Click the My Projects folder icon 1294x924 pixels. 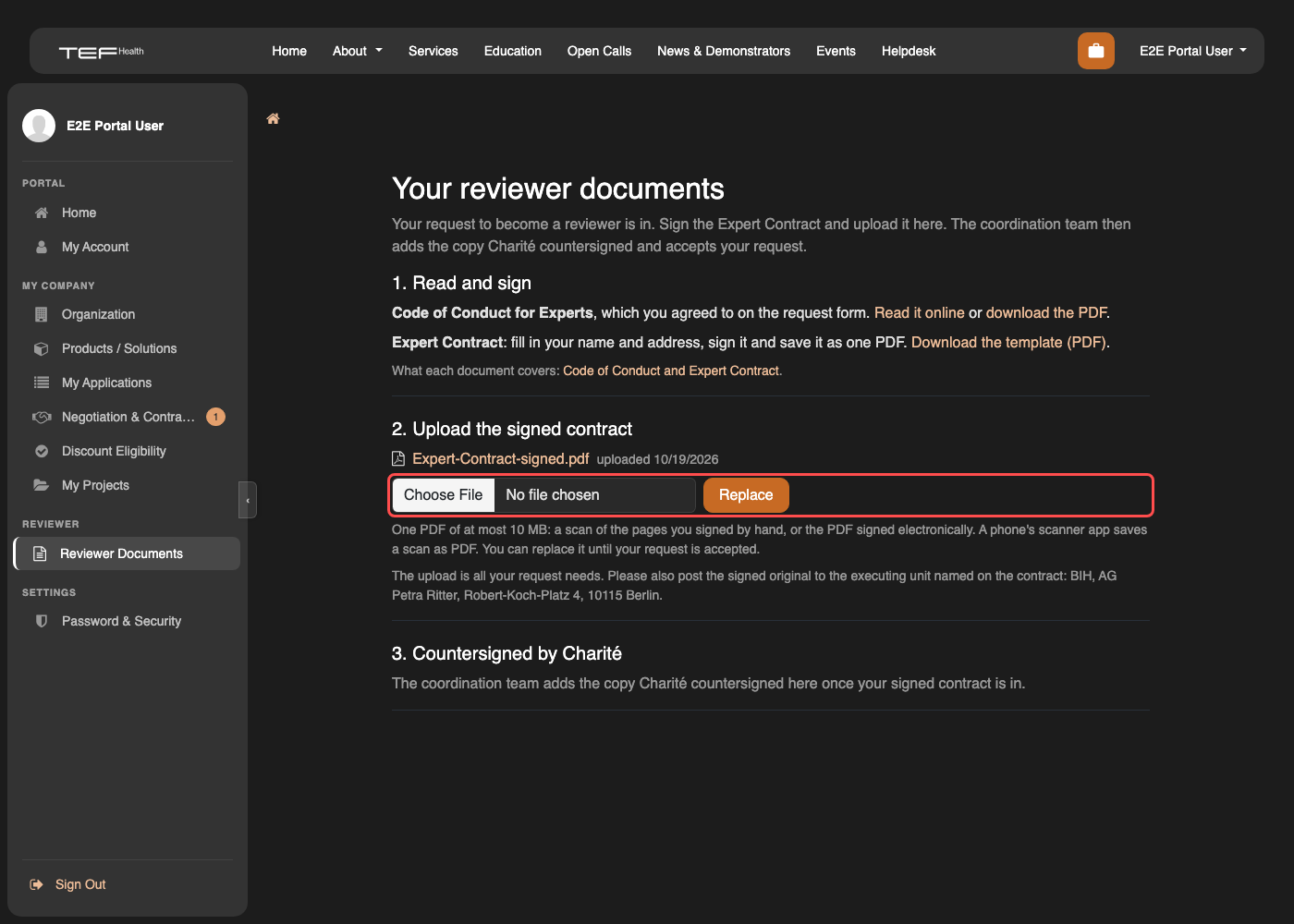click(42, 485)
